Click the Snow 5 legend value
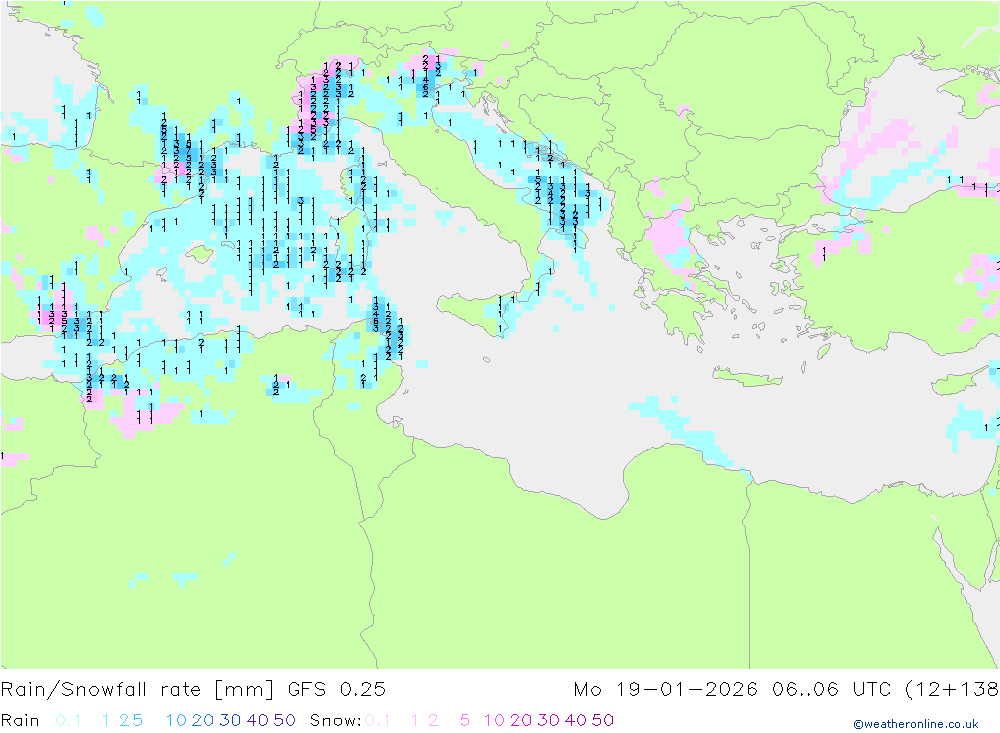This screenshot has height=733, width=1000. [x=465, y=720]
